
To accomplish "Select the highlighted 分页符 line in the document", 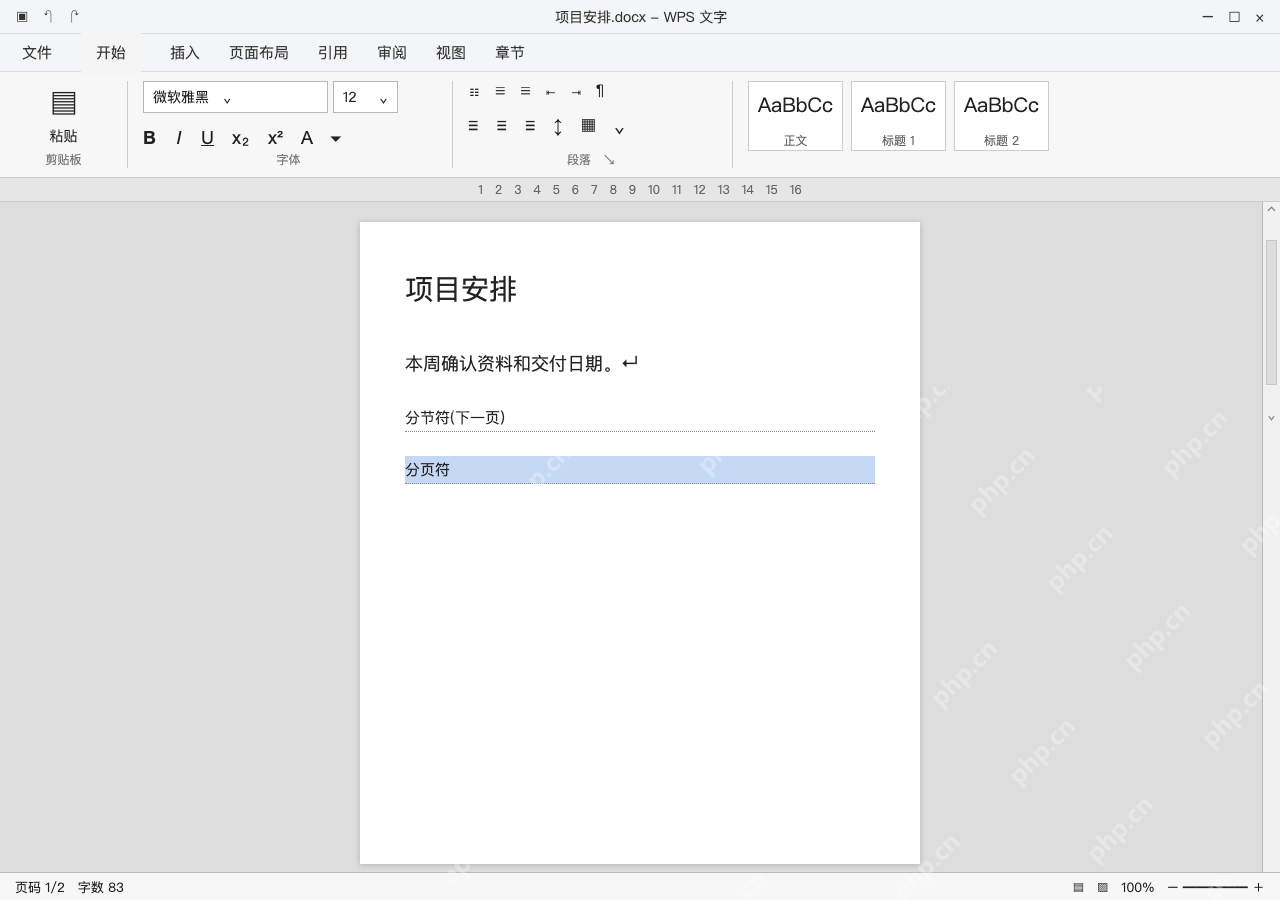I will tap(640, 470).
